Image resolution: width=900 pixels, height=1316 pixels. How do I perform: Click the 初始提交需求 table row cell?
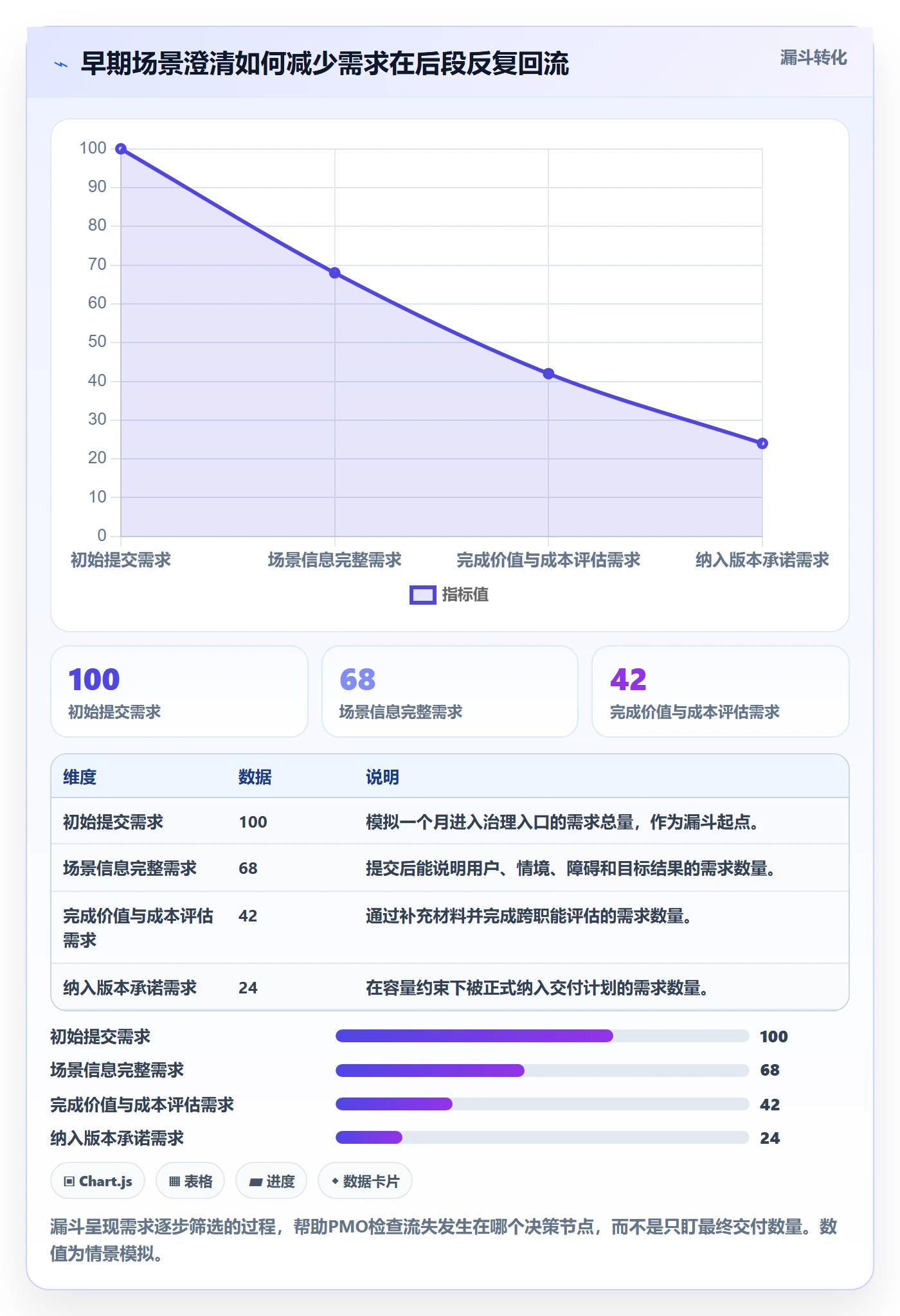pyautogui.click(x=113, y=822)
